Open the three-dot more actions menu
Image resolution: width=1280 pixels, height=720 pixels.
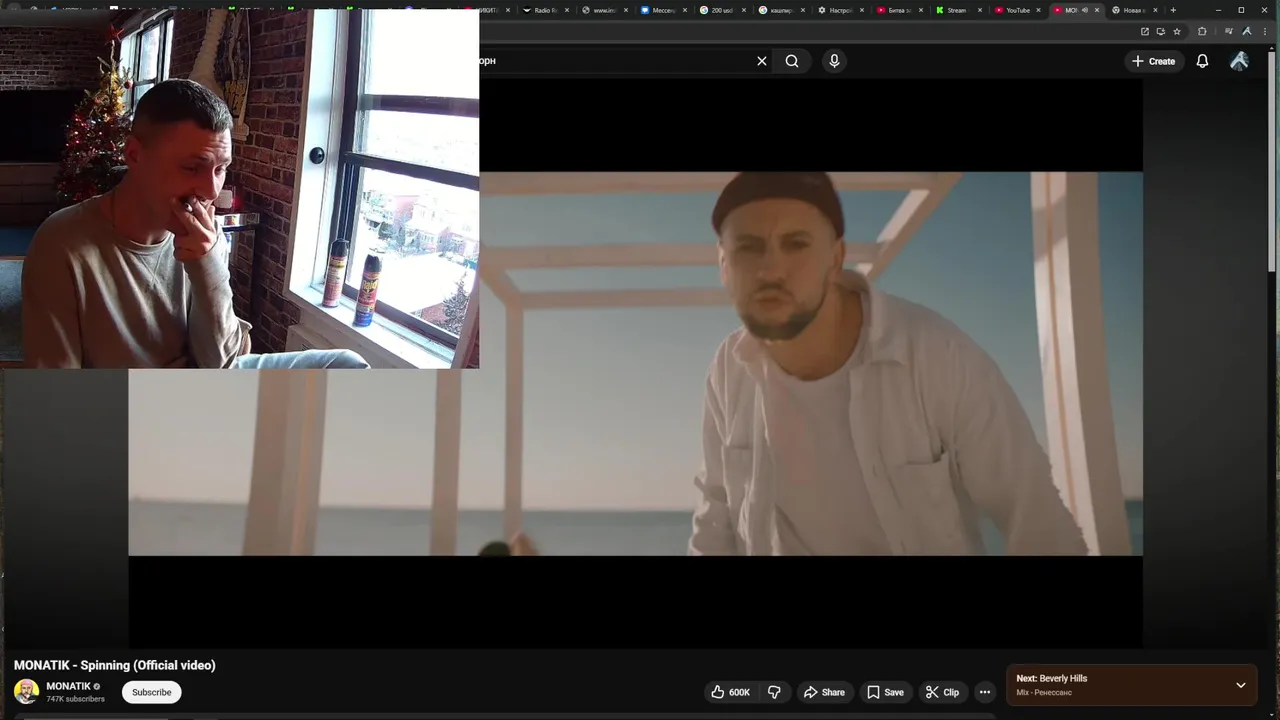pos(985,692)
